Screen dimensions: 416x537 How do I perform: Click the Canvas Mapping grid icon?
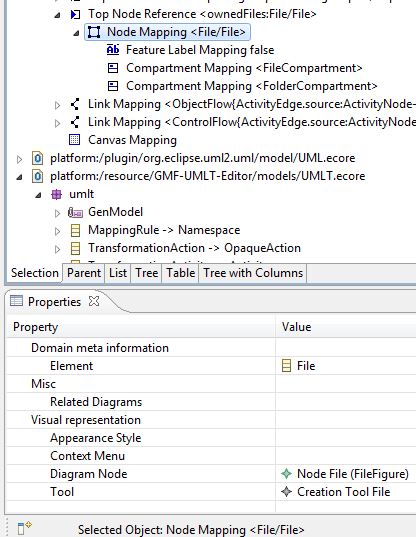(x=75, y=140)
